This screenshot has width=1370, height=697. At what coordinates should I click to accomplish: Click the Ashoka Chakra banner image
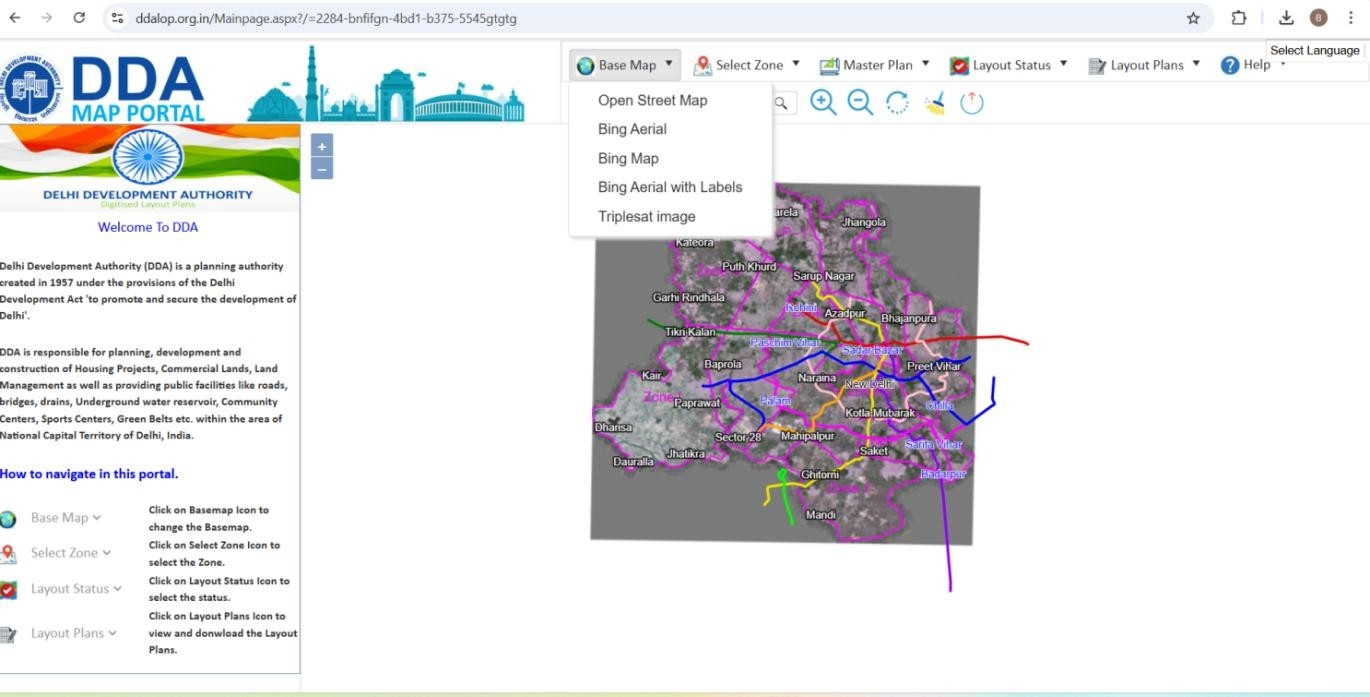[148, 157]
